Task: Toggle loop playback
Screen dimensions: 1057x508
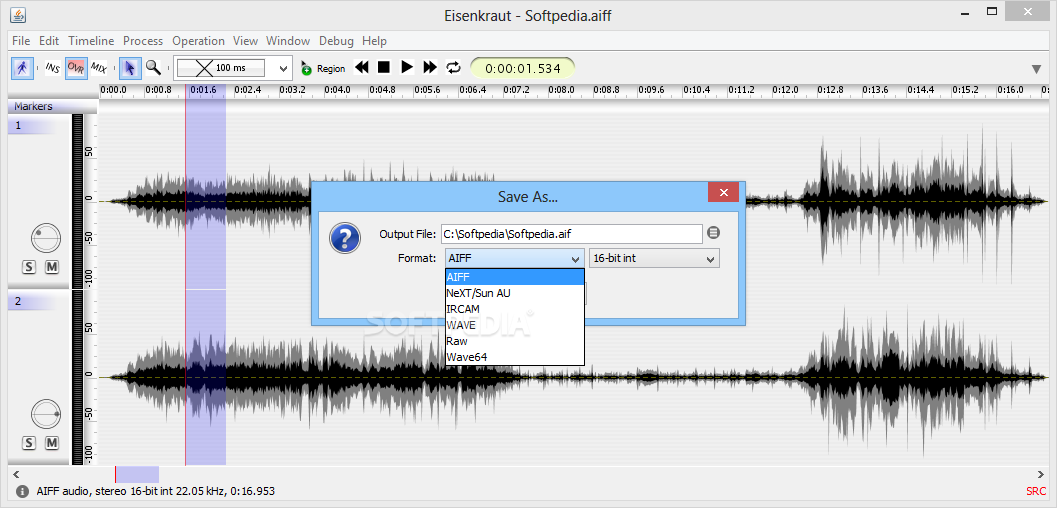Action: (453, 67)
